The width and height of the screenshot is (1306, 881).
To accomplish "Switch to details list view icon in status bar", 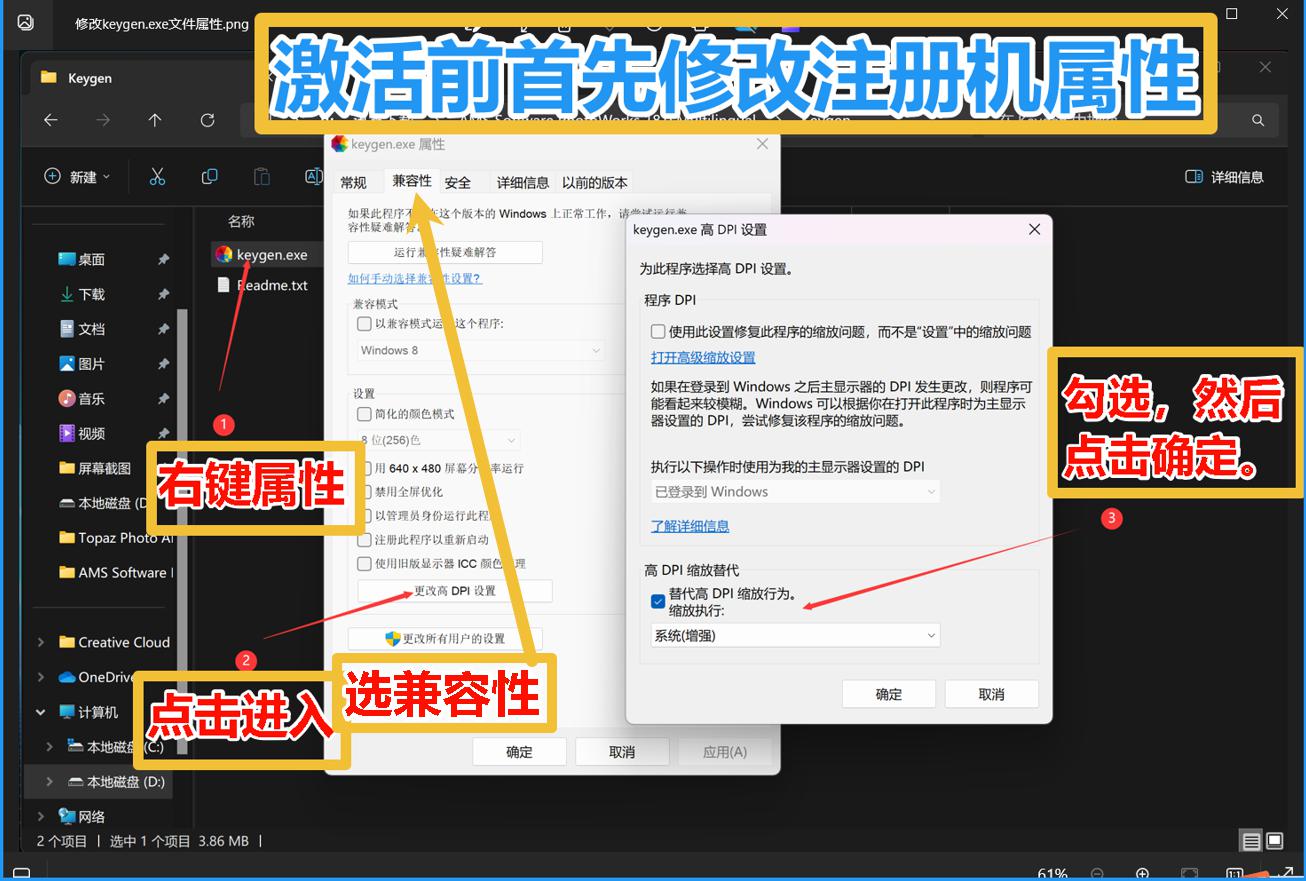I will point(1251,841).
